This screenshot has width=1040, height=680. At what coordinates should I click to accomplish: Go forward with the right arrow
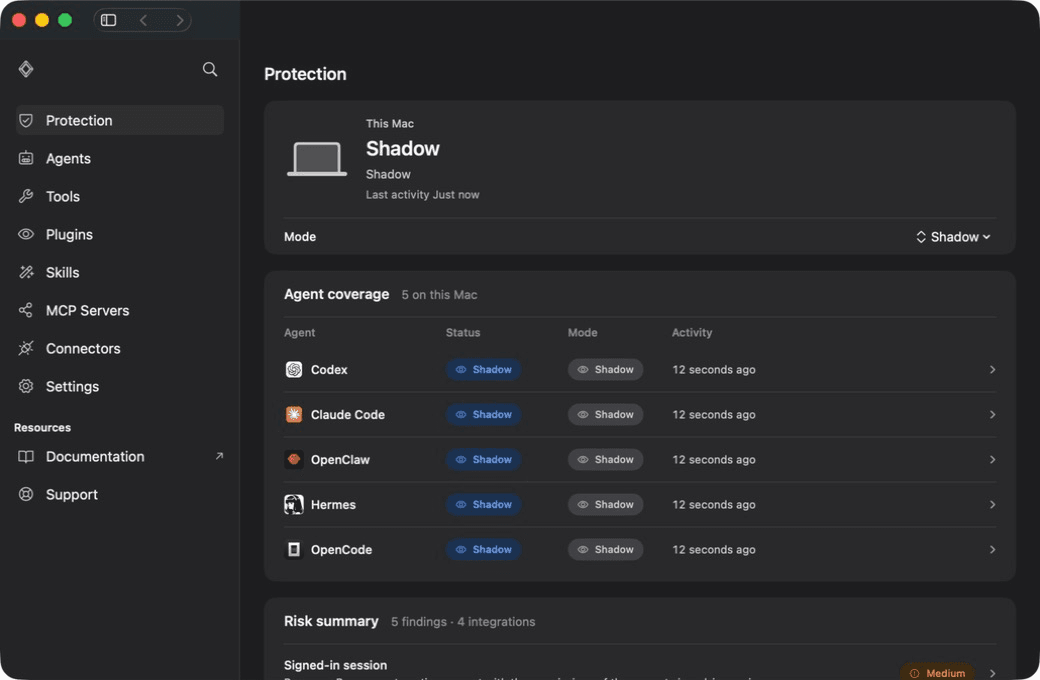point(179,20)
